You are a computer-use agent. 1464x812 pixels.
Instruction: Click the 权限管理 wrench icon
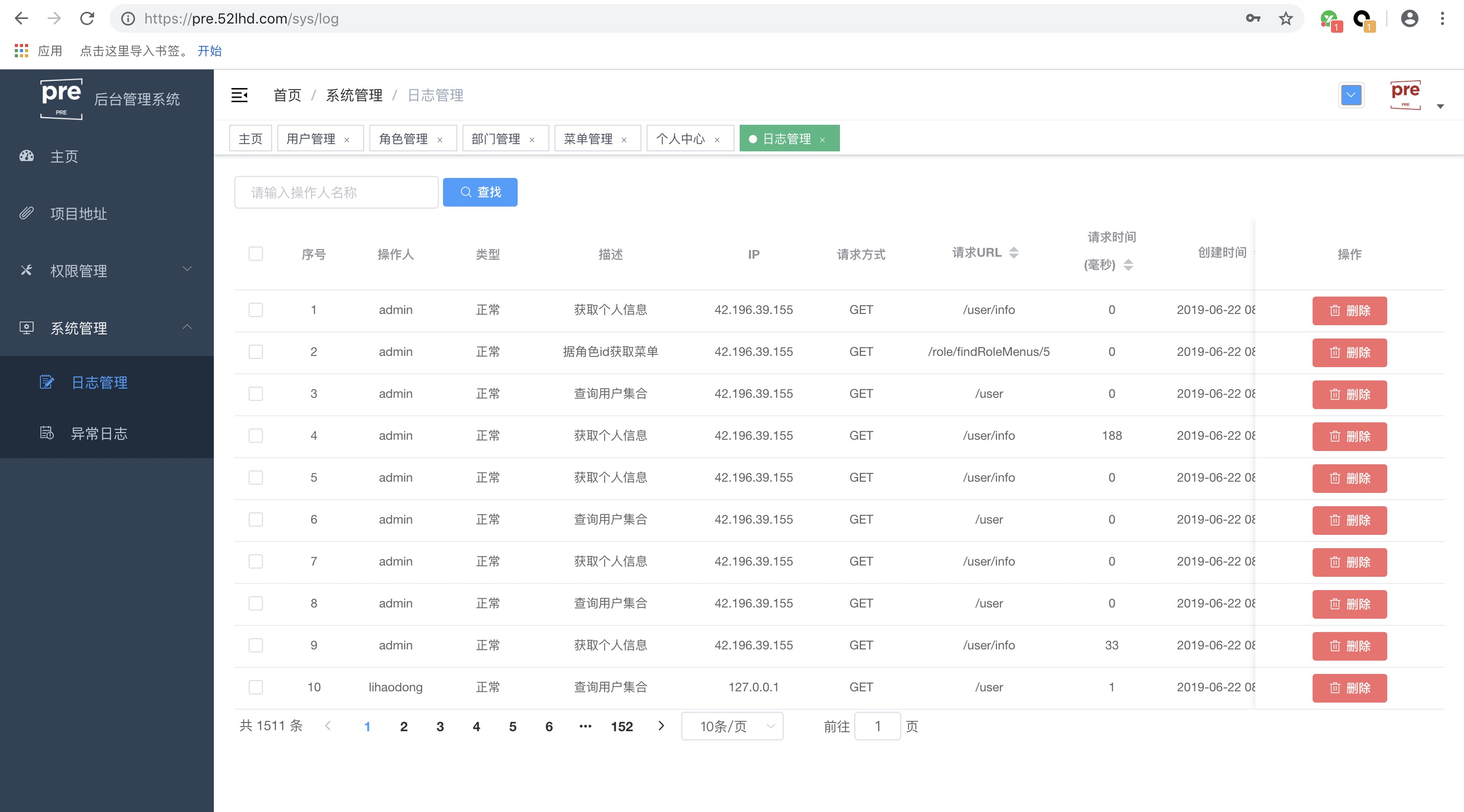tap(27, 271)
